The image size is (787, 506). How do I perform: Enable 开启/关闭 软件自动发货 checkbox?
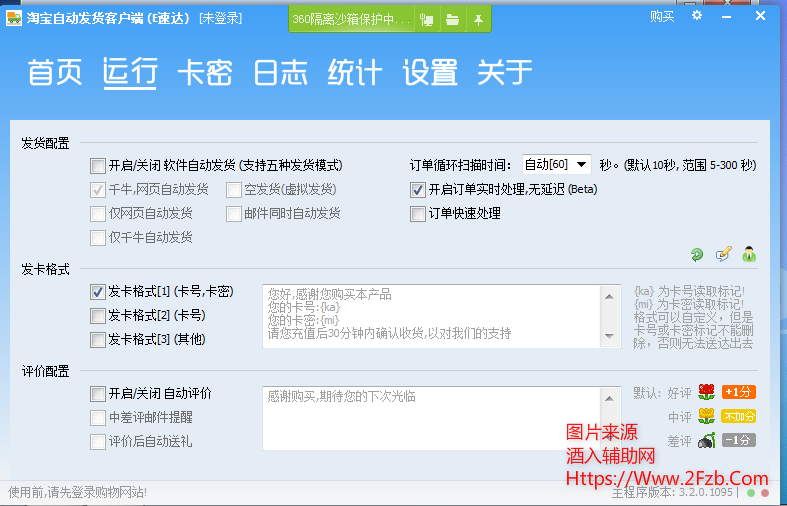click(97, 165)
